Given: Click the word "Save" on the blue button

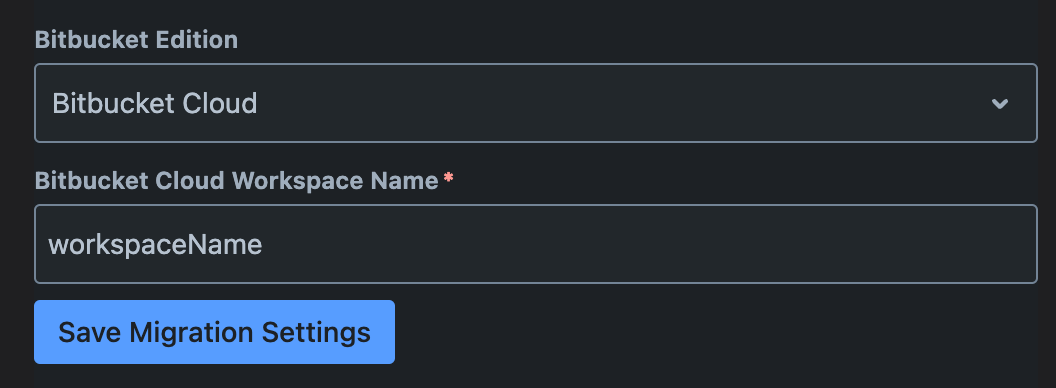Looking at the screenshot, I should (x=90, y=332).
